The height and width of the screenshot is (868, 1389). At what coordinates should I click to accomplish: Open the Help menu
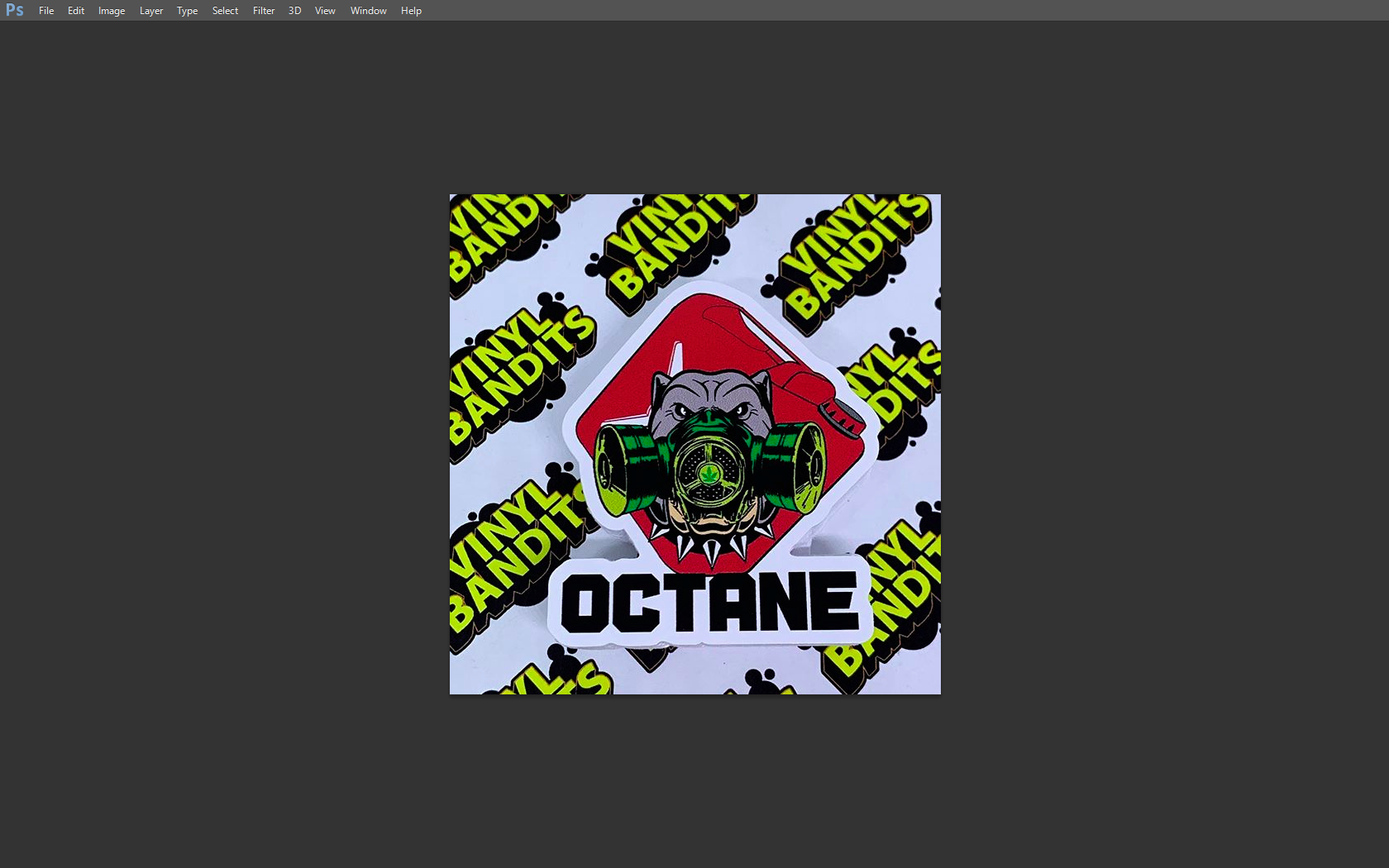click(411, 11)
